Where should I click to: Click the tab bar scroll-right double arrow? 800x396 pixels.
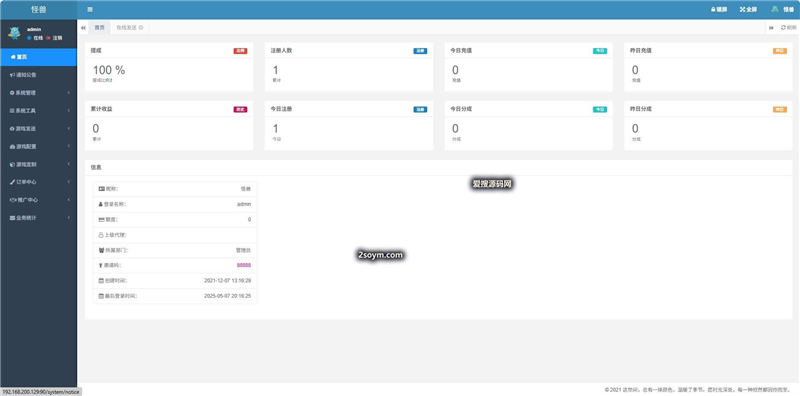771,28
